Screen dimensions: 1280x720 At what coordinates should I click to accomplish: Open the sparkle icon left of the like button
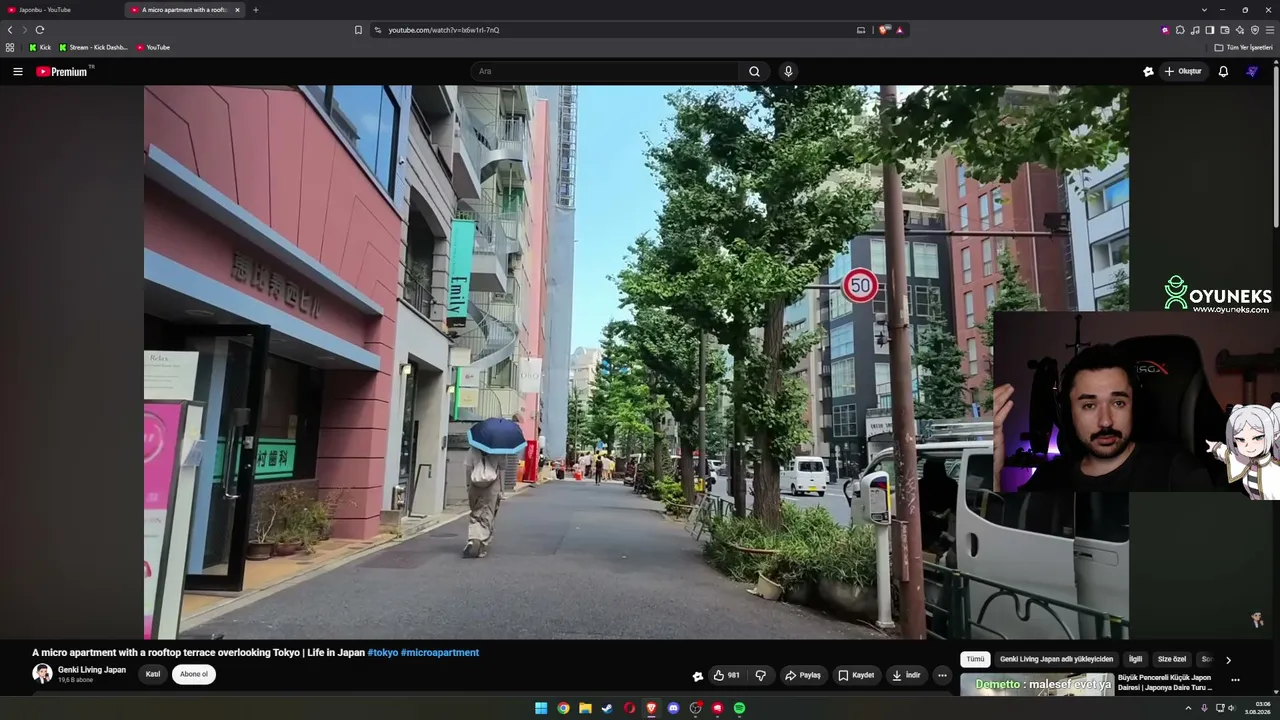pos(698,676)
